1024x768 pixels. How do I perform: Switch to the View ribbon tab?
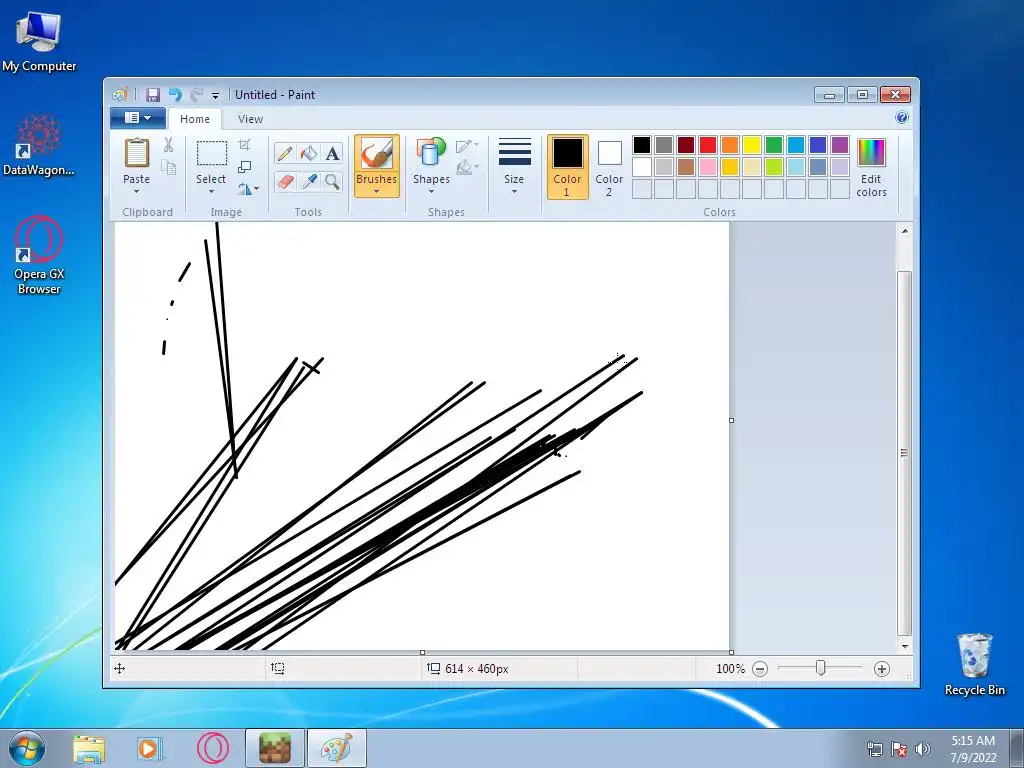click(250, 119)
